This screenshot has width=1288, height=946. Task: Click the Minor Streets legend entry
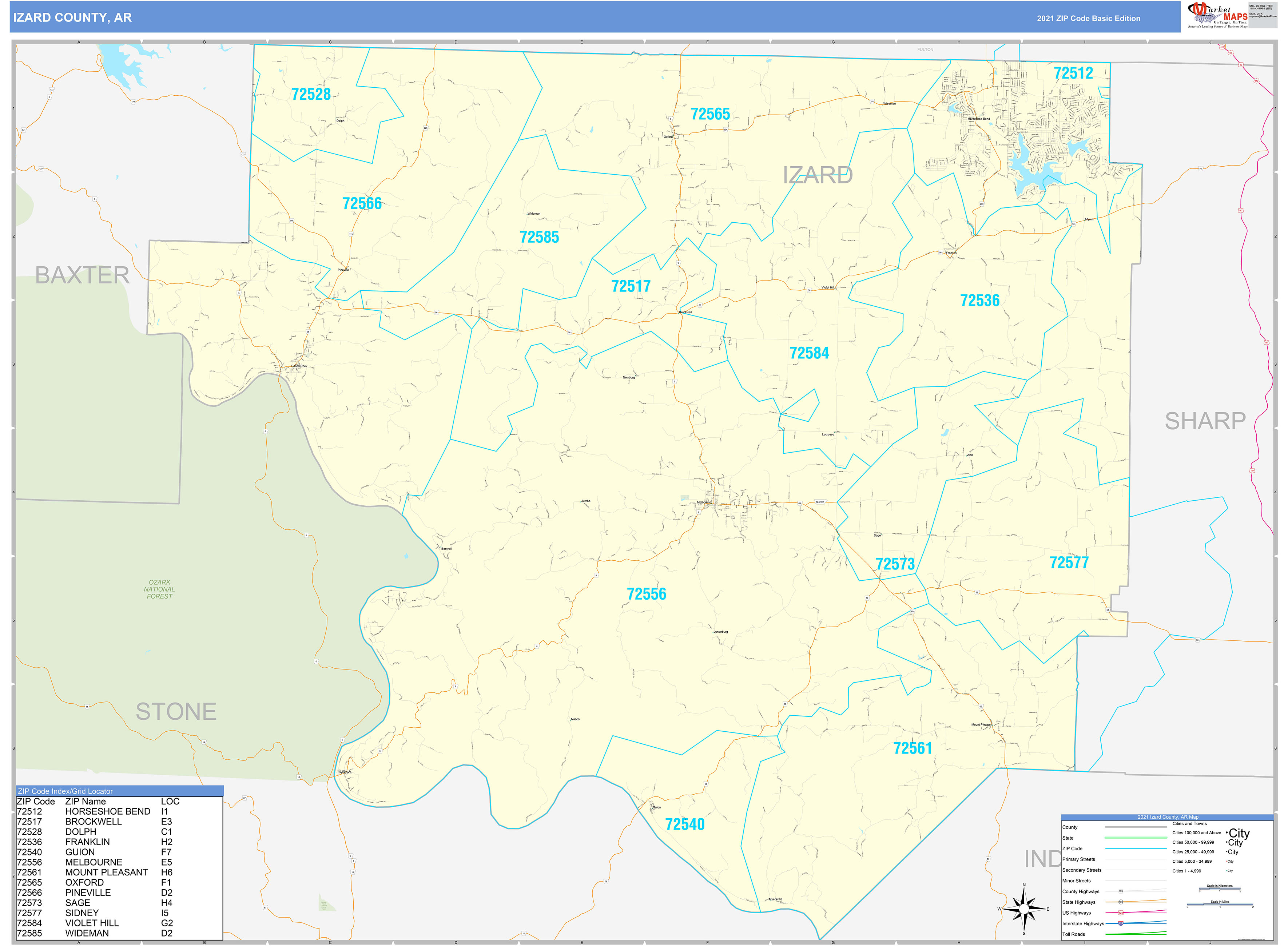coord(1077,881)
